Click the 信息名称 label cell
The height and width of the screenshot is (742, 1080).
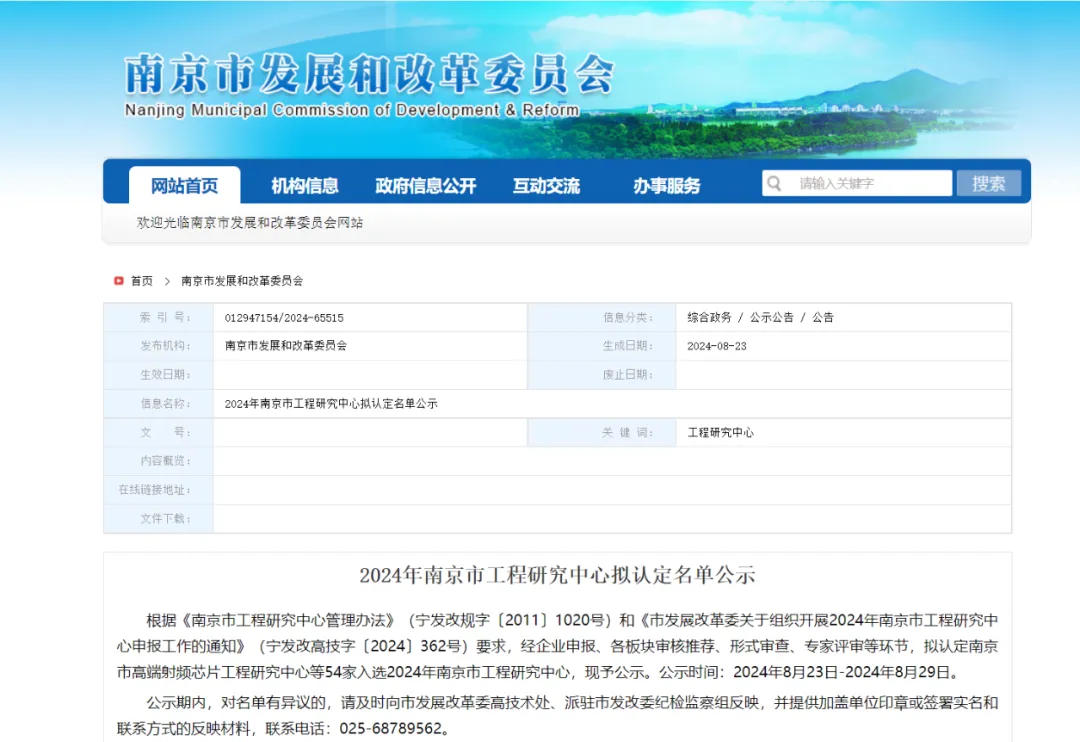[159, 404]
